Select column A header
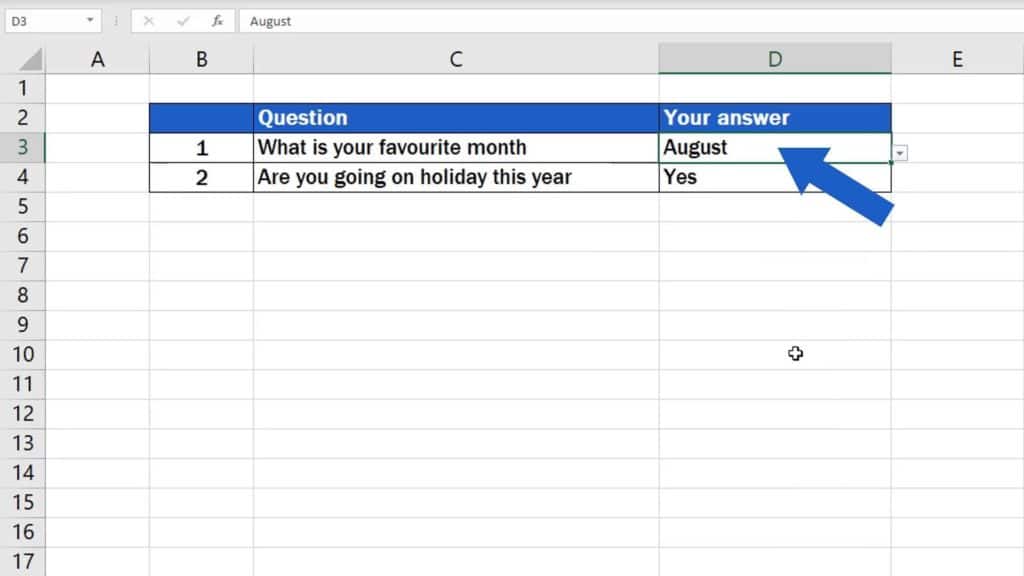 click(97, 59)
